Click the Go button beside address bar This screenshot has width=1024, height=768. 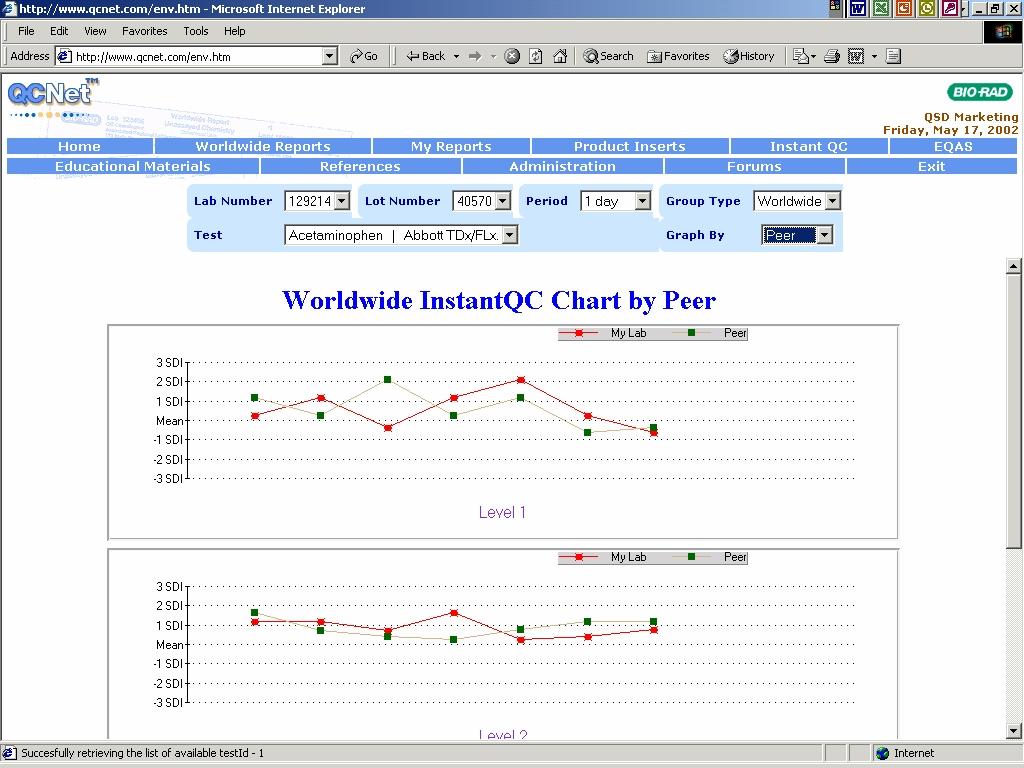364,56
